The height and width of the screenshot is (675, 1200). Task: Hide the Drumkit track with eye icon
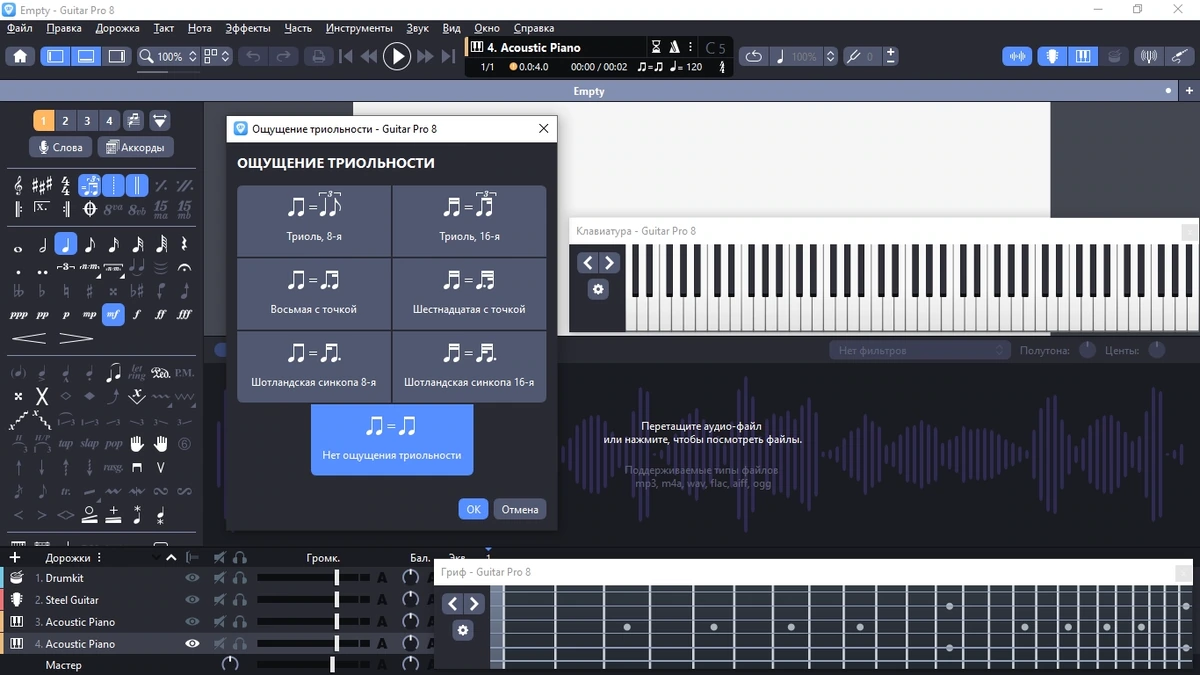(192, 578)
